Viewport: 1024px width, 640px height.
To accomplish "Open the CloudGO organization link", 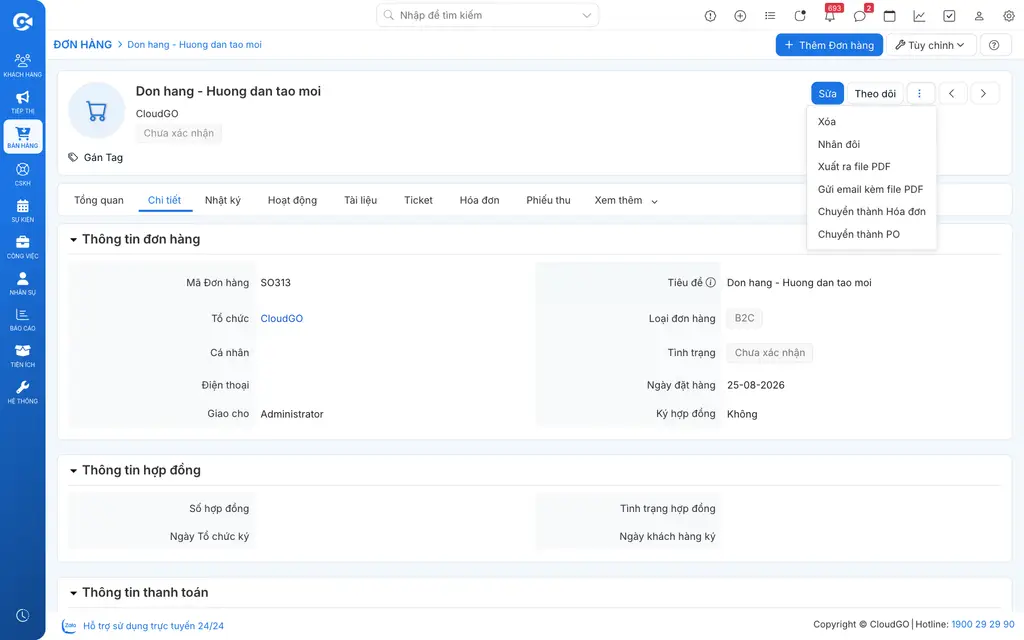I will 281,318.
